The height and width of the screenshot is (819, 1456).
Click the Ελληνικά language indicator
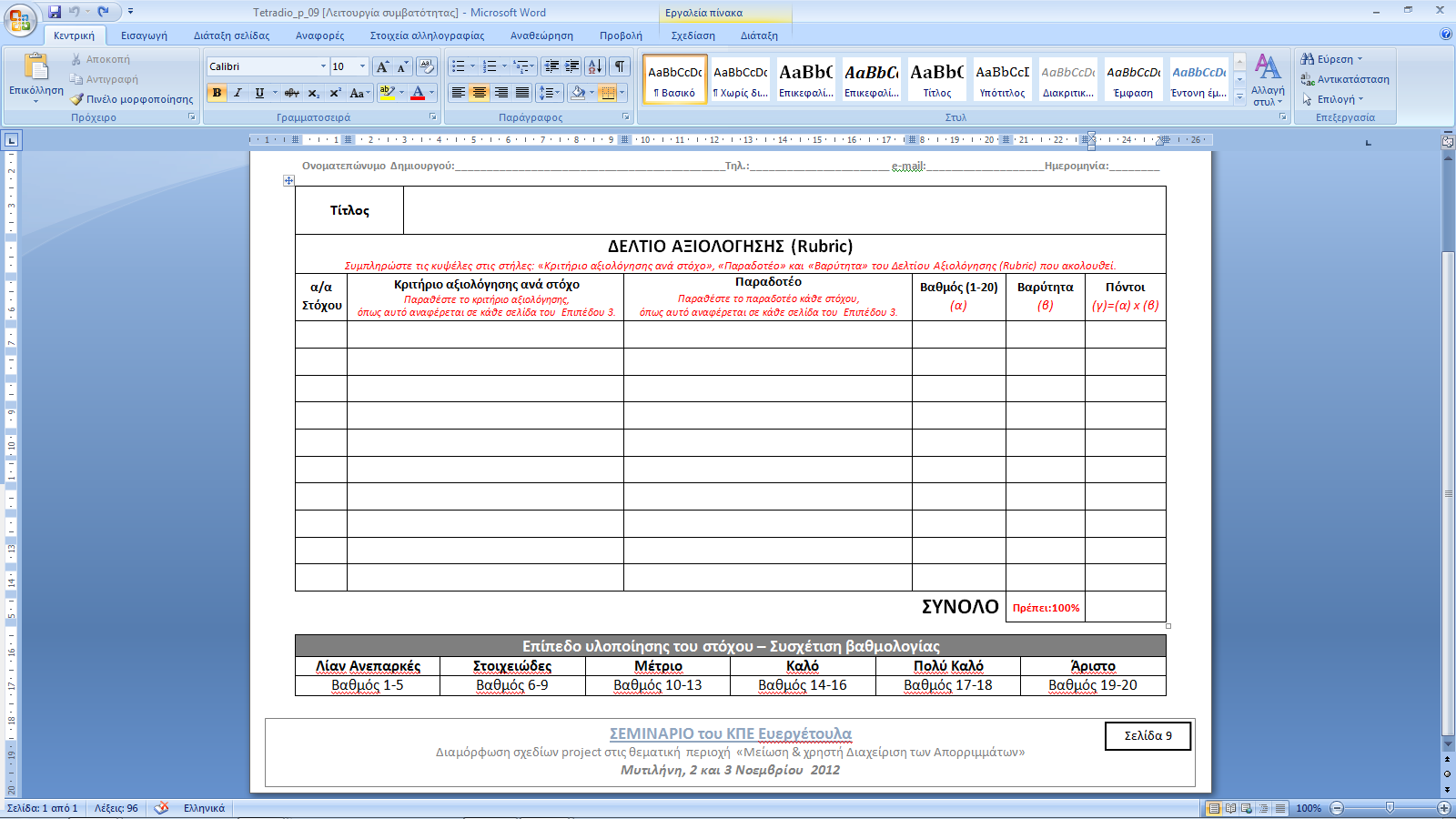click(x=204, y=808)
